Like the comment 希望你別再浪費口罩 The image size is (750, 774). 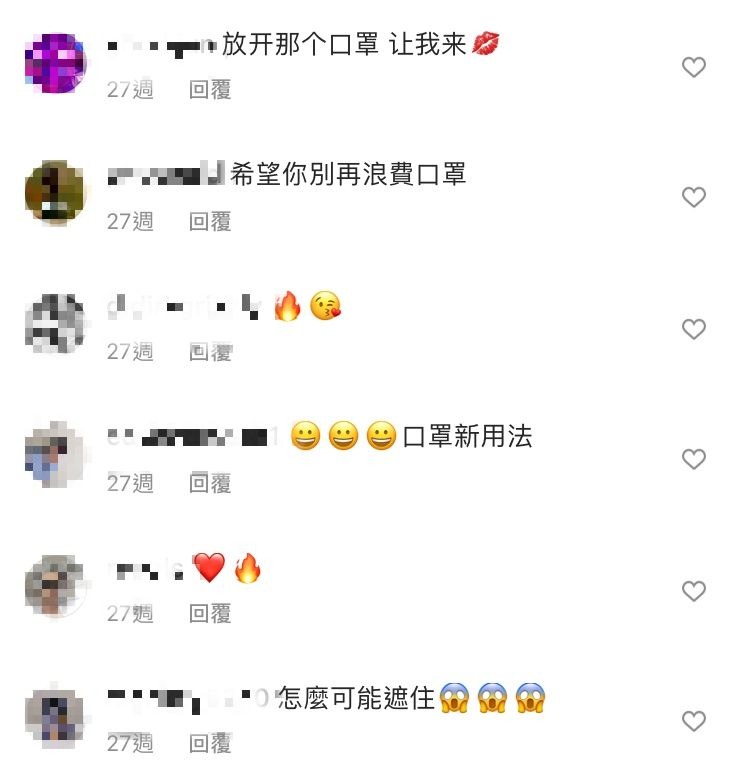pos(693,197)
